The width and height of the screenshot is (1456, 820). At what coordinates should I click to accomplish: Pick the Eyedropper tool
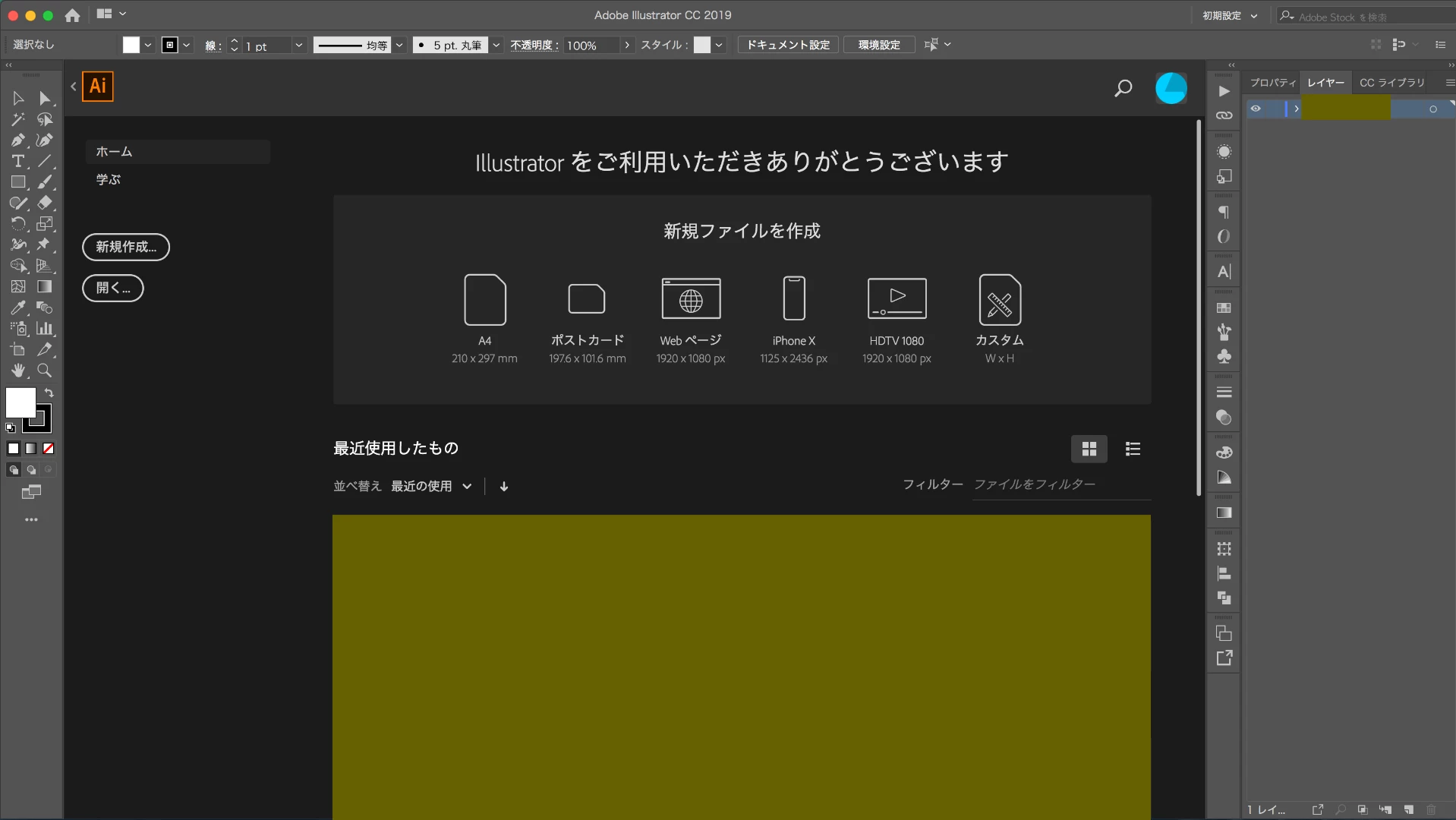coord(18,307)
